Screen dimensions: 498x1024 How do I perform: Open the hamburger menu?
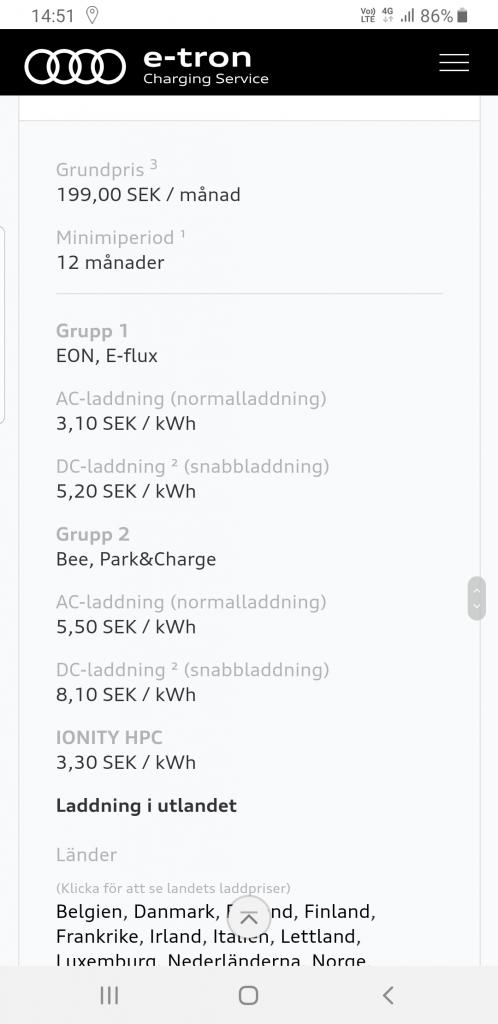coord(454,62)
